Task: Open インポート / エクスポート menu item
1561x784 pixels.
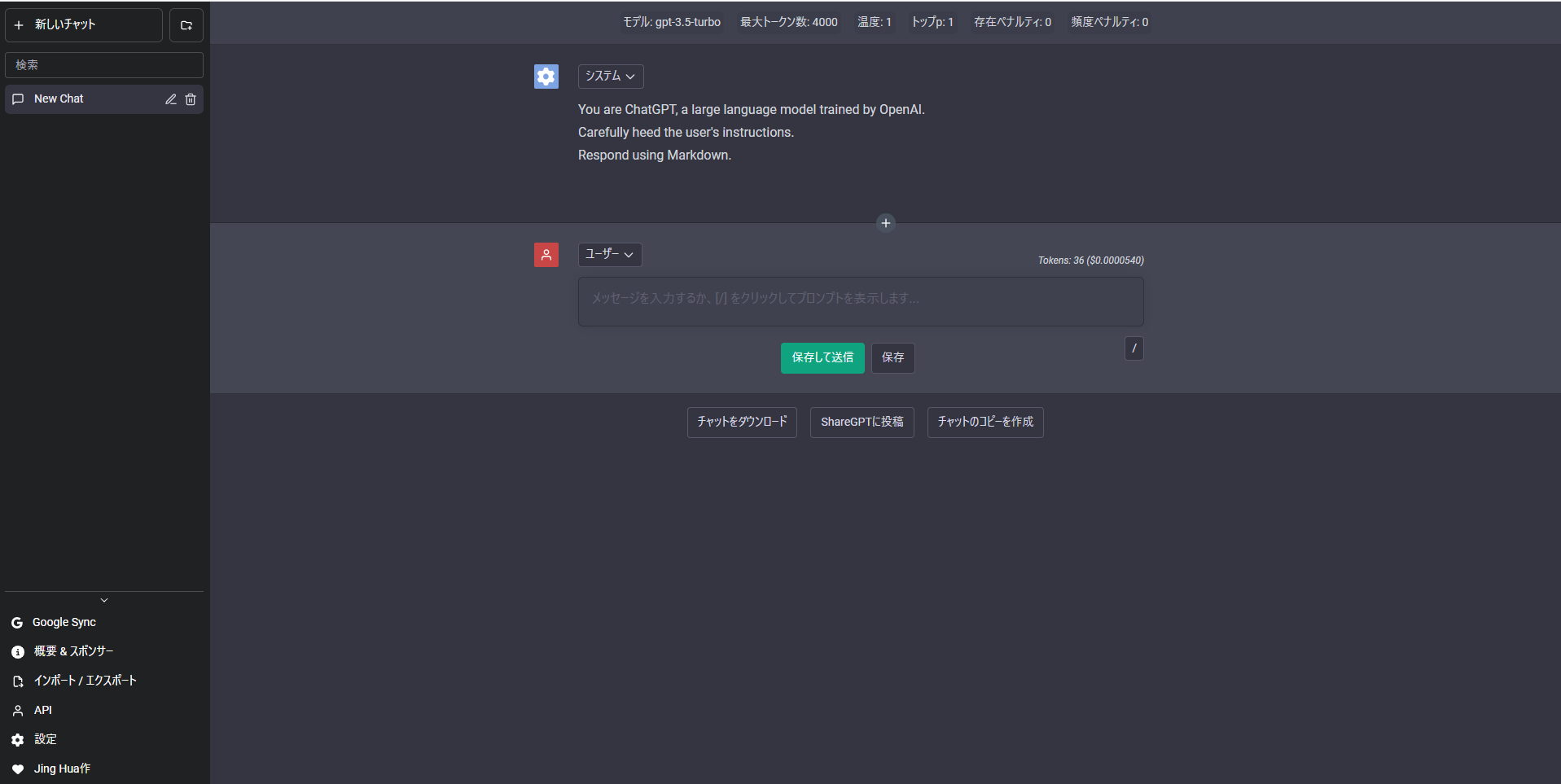Action: tap(85, 681)
